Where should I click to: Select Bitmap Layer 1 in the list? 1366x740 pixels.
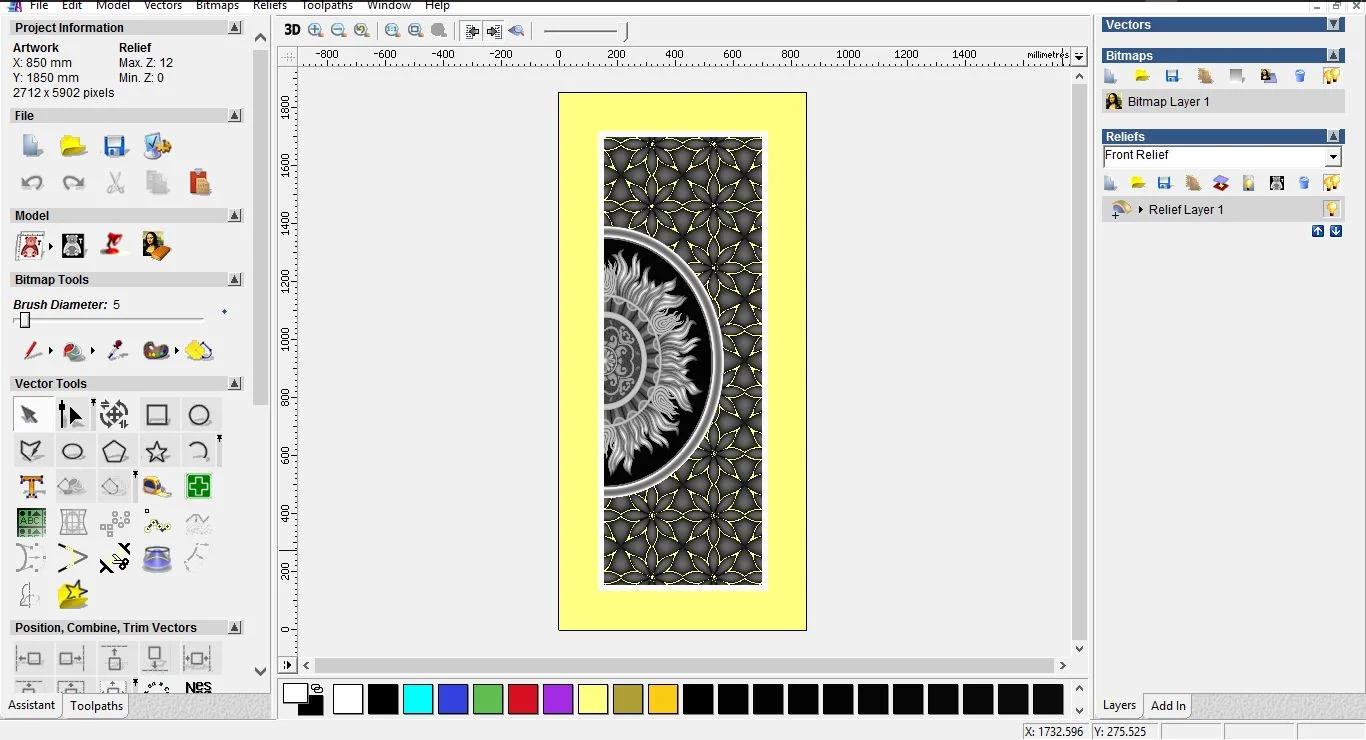pyautogui.click(x=1168, y=102)
